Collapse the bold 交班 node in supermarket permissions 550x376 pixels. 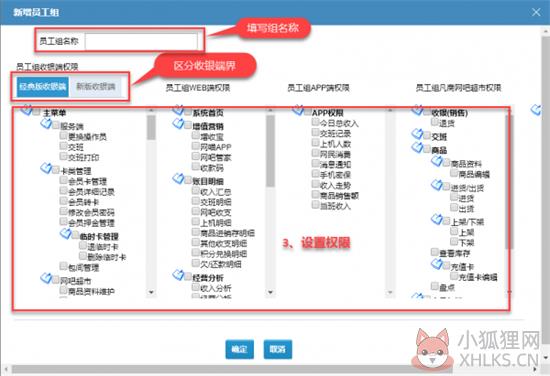(417, 134)
